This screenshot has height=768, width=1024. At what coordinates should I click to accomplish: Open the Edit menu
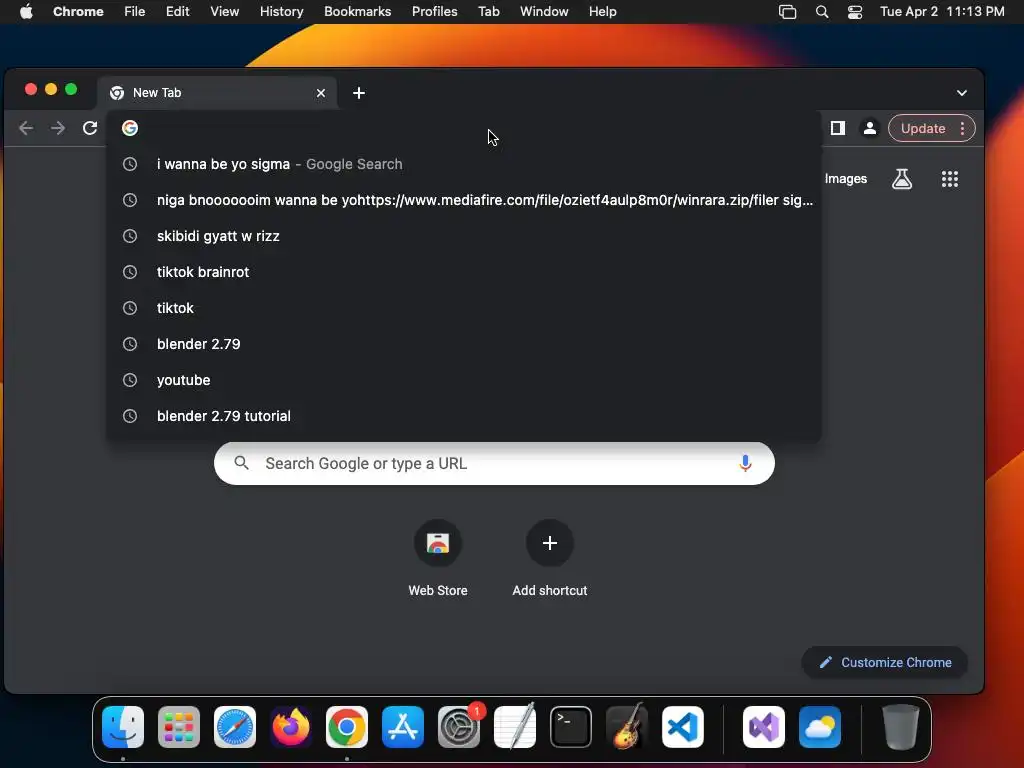pos(177,12)
